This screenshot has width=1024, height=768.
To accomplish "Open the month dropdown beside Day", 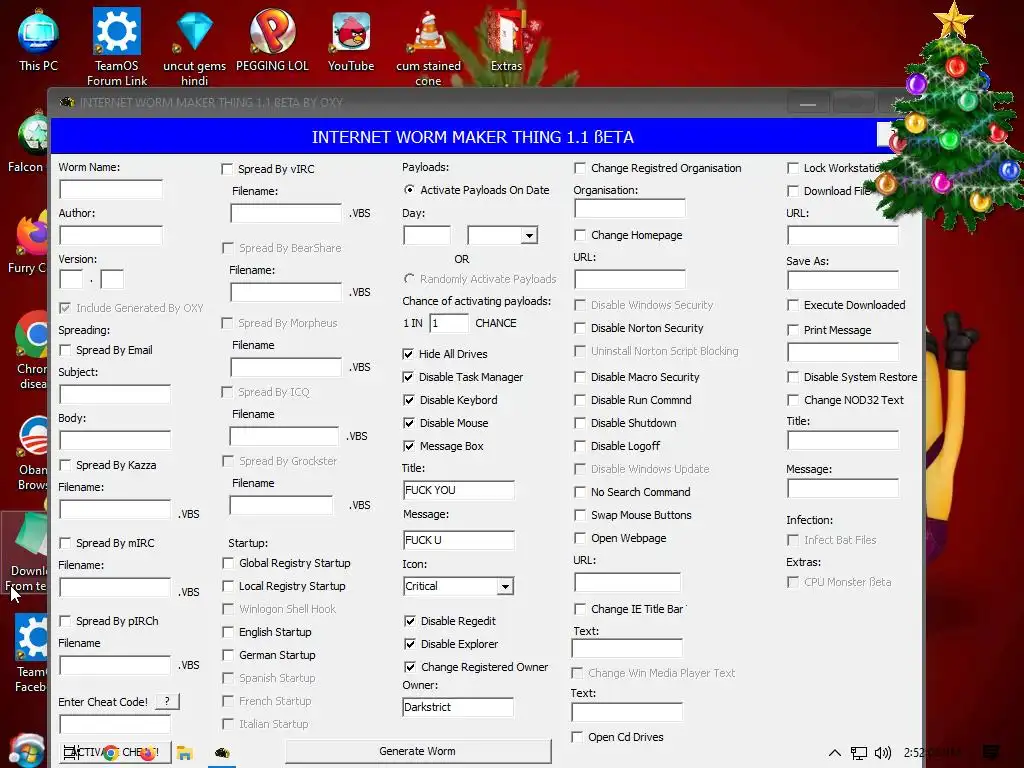I will point(529,235).
